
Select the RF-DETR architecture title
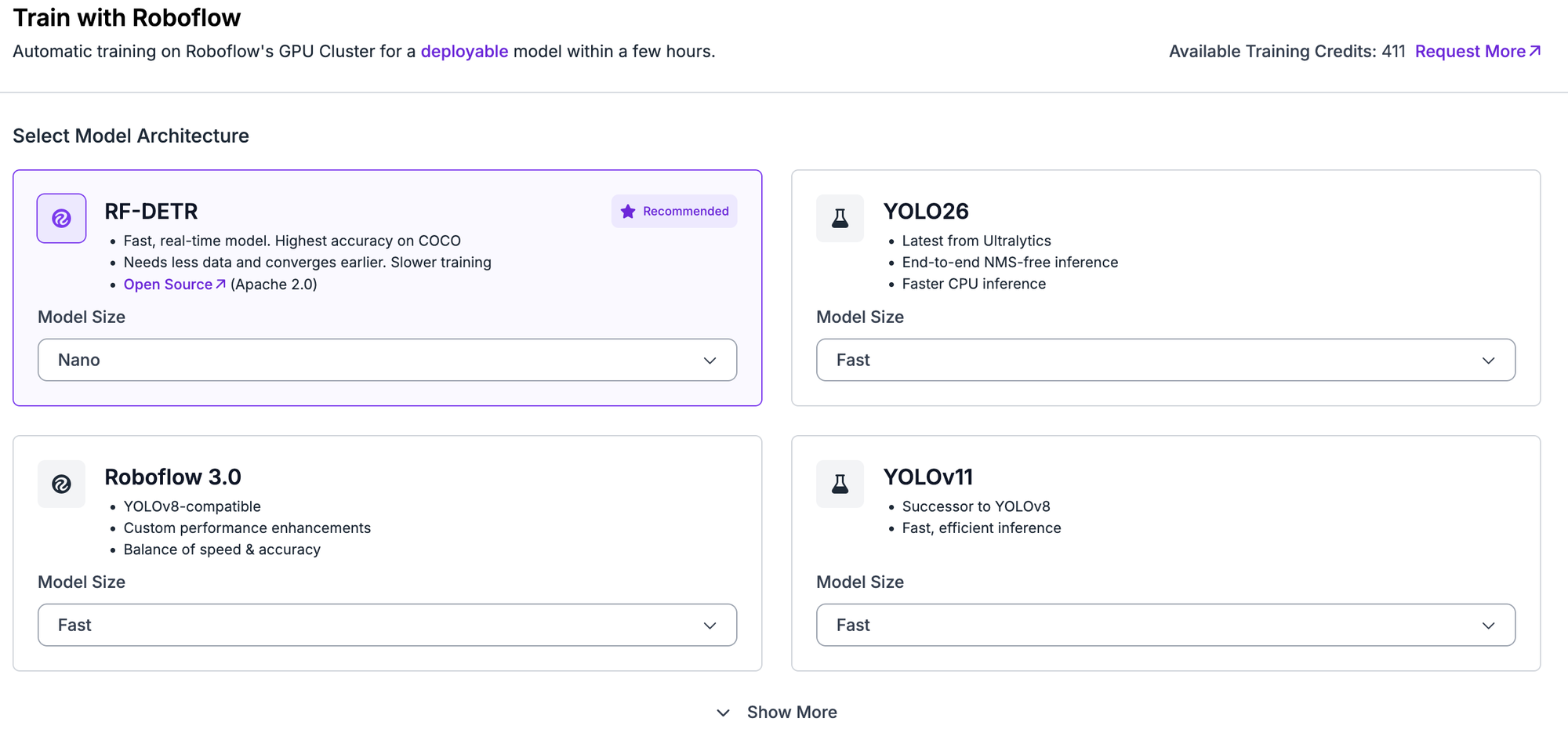click(x=151, y=211)
